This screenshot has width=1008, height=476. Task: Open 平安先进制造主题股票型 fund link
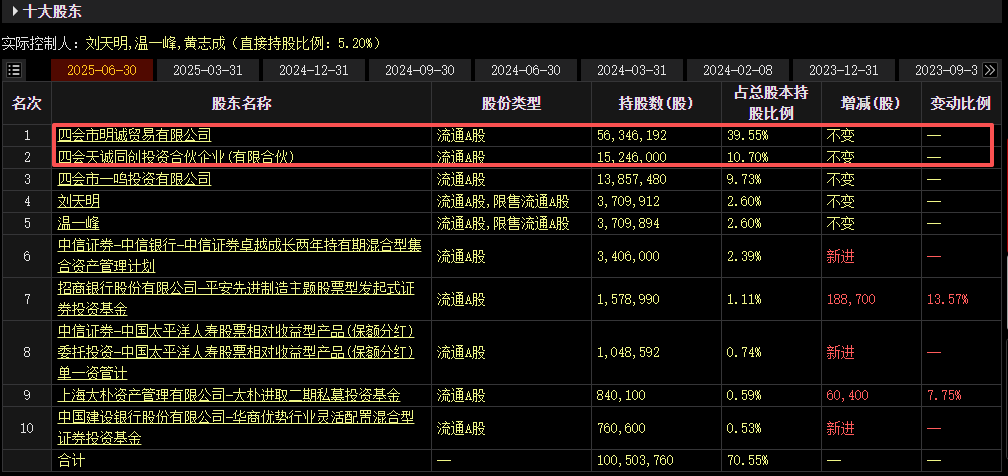pyautogui.click(x=236, y=298)
